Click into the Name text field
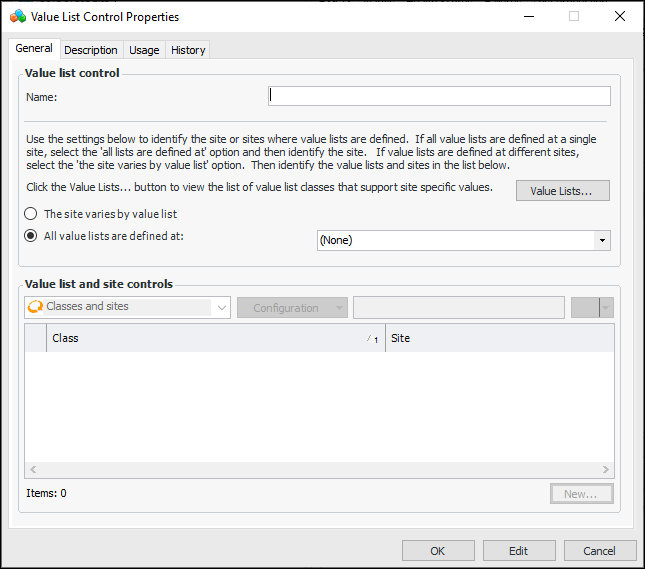This screenshot has height=569, width=645. click(x=439, y=96)
